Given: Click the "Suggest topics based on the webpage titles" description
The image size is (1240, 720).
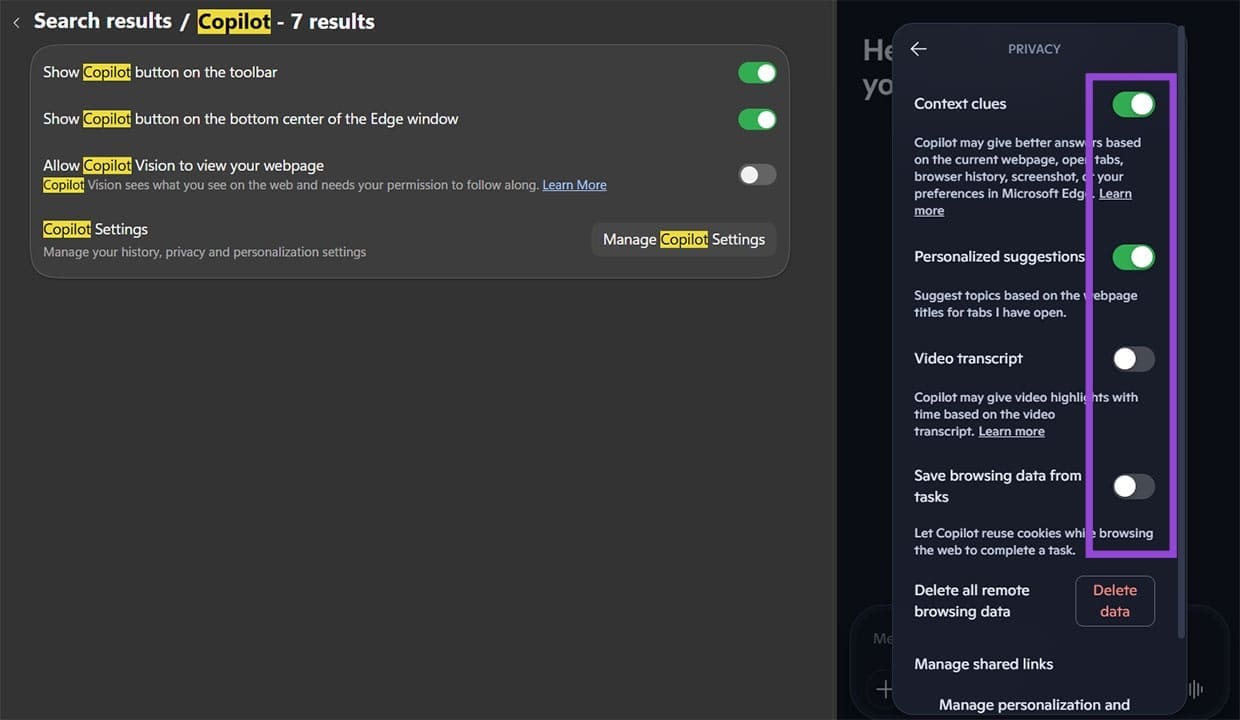Looking at the screenshot, I should tap(1026, 304).
